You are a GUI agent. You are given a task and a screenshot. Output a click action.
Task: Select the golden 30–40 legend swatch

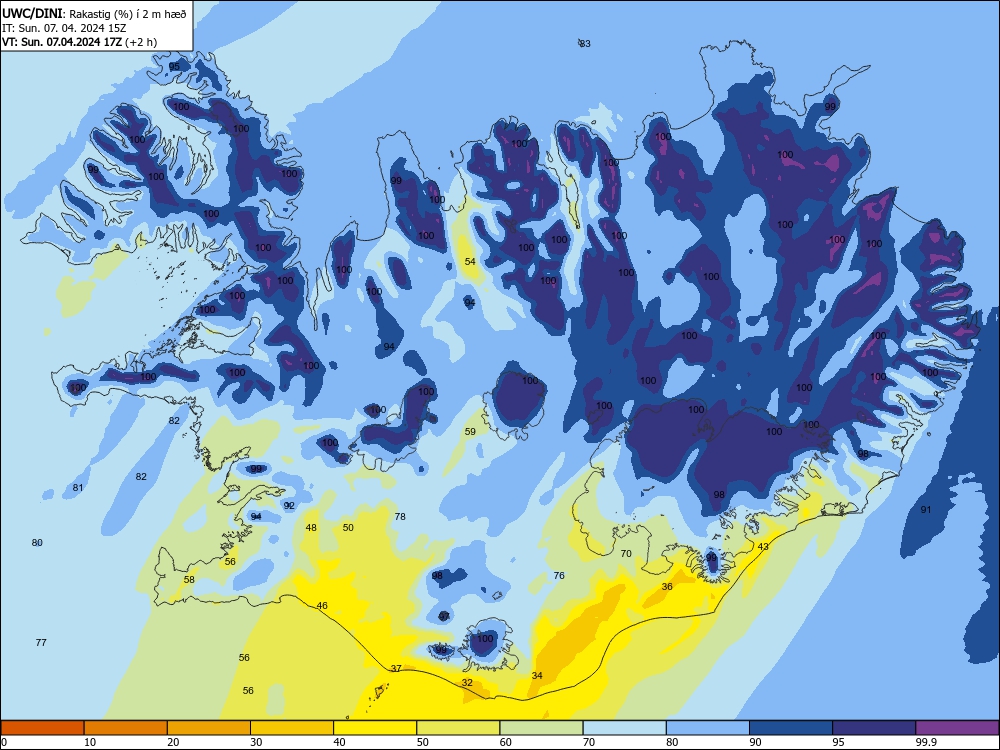(292, 728)
